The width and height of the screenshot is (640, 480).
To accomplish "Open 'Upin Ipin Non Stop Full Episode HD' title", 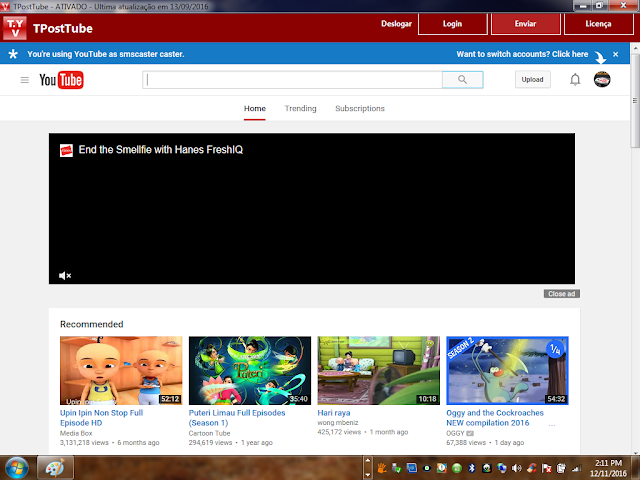I will tap(101, 418).
